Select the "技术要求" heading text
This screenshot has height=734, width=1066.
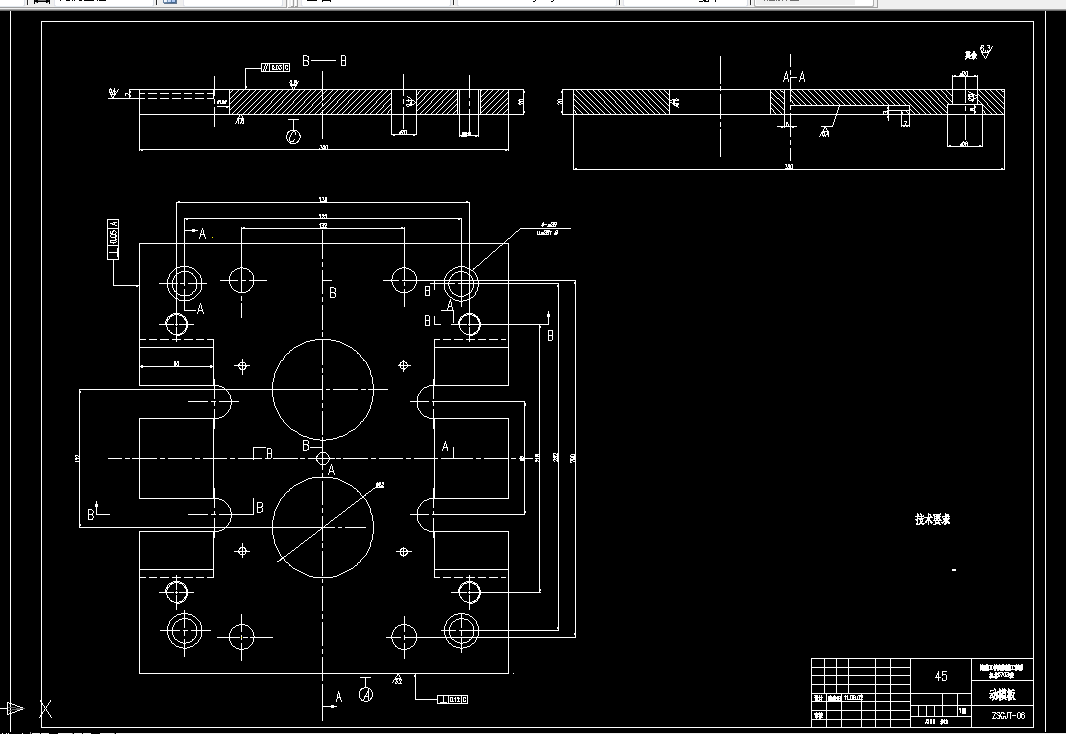pyautogui.click(x=933, y=519)
